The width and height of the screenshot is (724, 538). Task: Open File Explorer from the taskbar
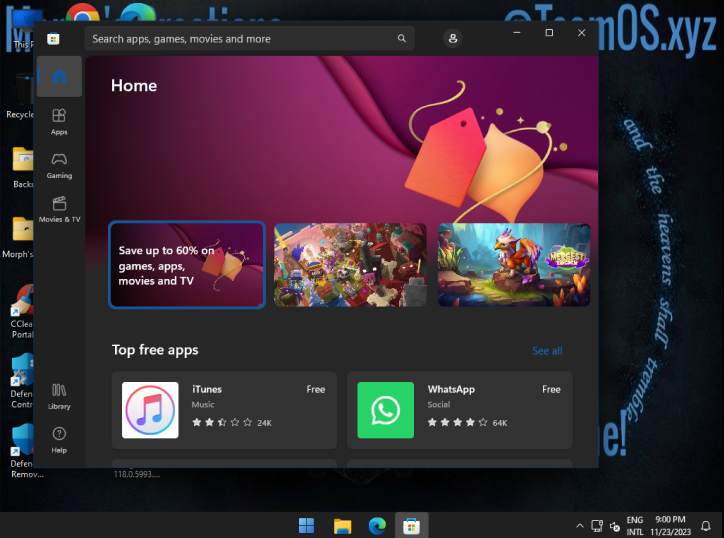click(343, 525)
